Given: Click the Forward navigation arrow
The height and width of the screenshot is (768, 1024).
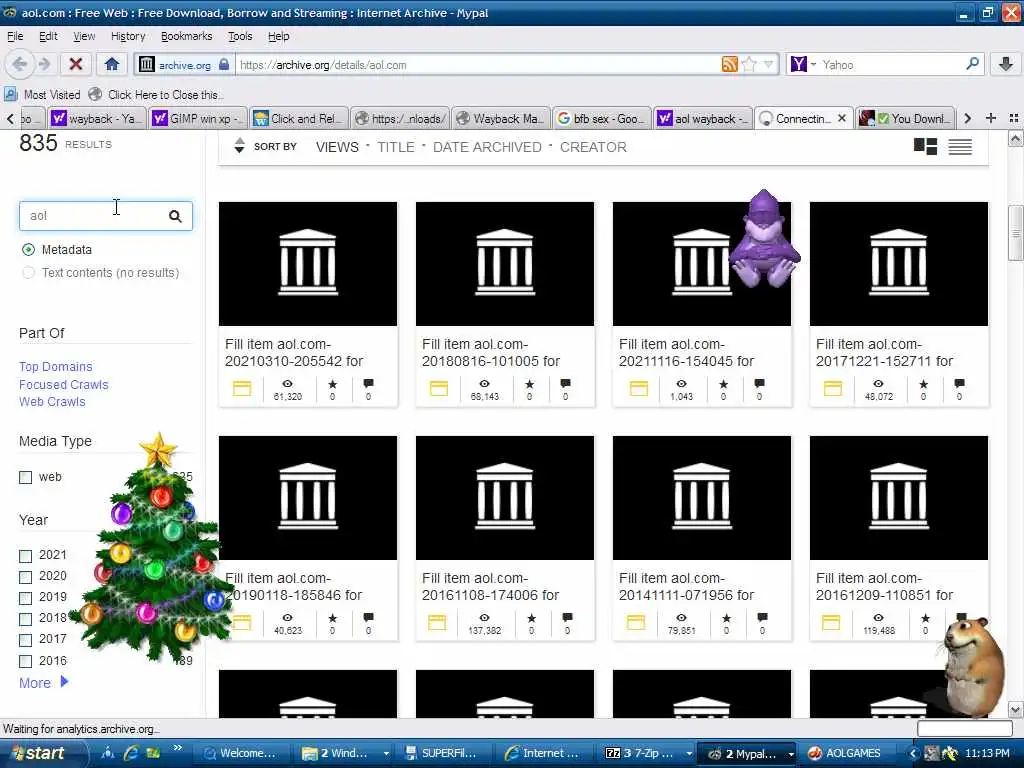Looking at the screenshot, I should click(x=44, y=64).
